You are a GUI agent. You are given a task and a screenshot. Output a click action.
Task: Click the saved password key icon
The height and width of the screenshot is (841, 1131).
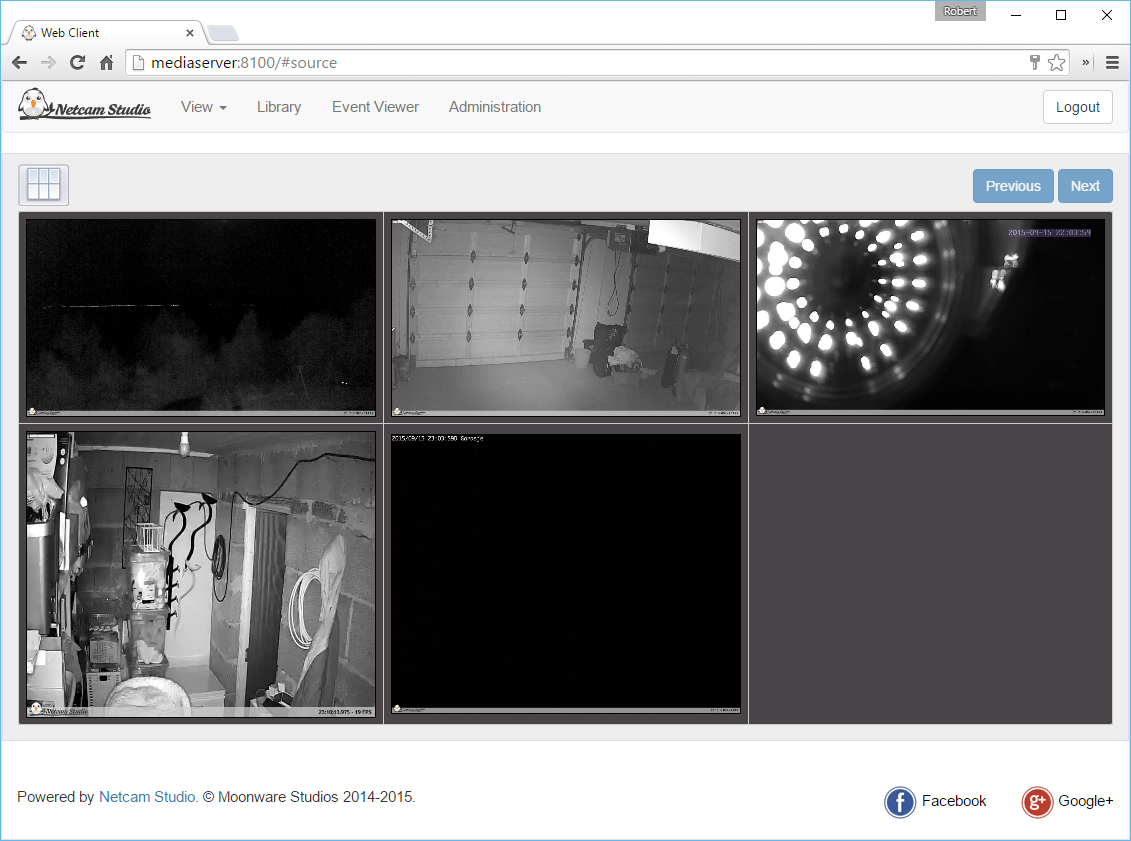[1034, 63]
